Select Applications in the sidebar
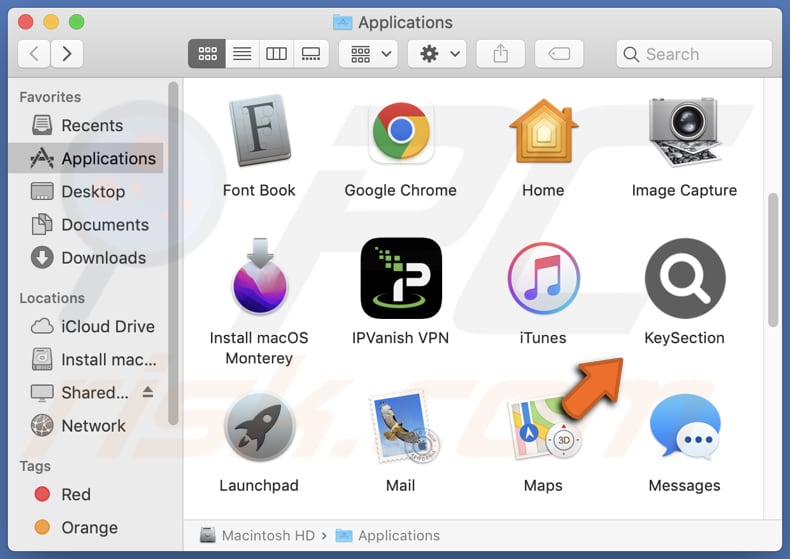 tap(86, 158)
